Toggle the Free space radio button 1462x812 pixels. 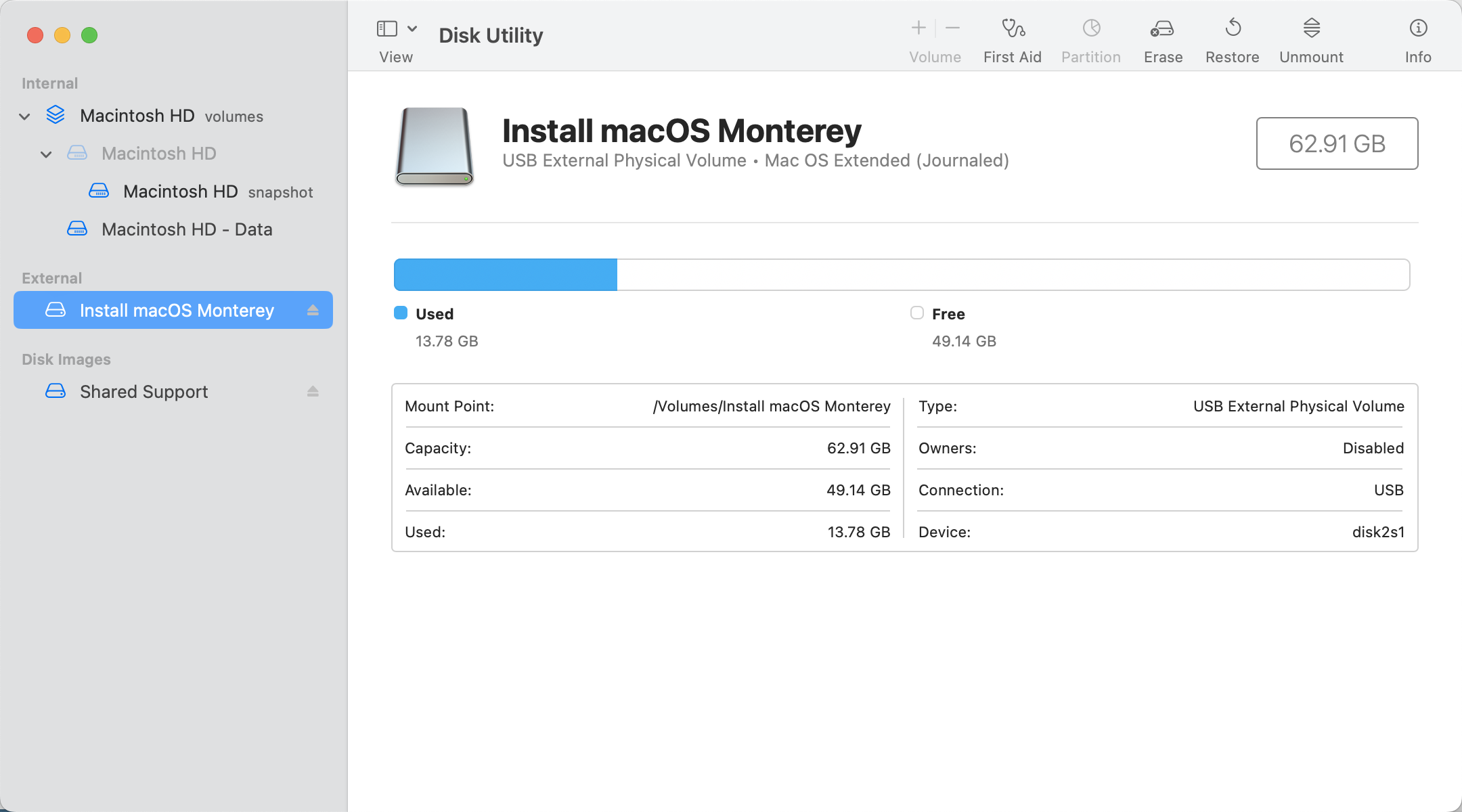(x=916, y=312)
